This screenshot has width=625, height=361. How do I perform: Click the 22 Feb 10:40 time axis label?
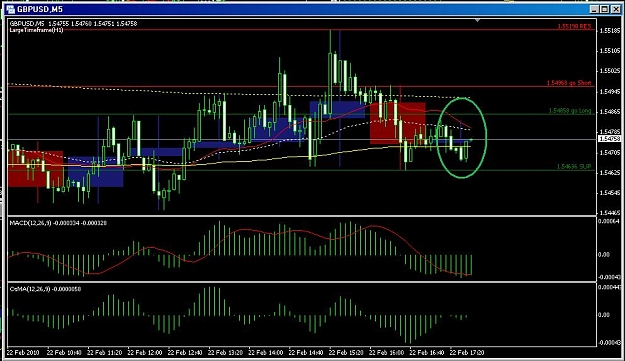click(x=64, y=353)
